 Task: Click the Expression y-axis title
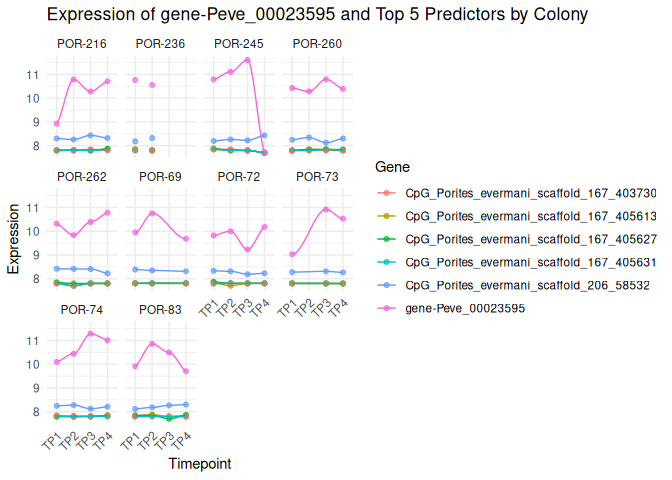coord(14,240)
